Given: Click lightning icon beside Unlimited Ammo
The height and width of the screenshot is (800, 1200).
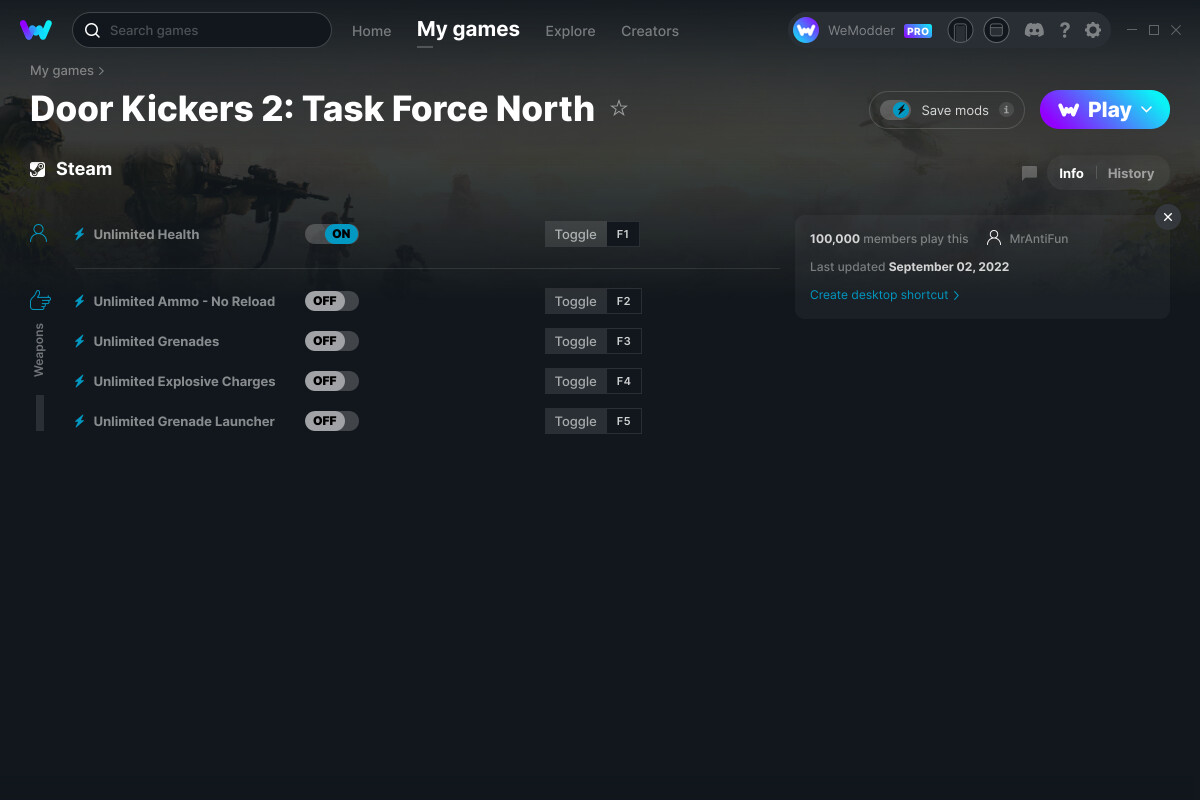Looking at the screenshot, I should [x=80, y=301].
